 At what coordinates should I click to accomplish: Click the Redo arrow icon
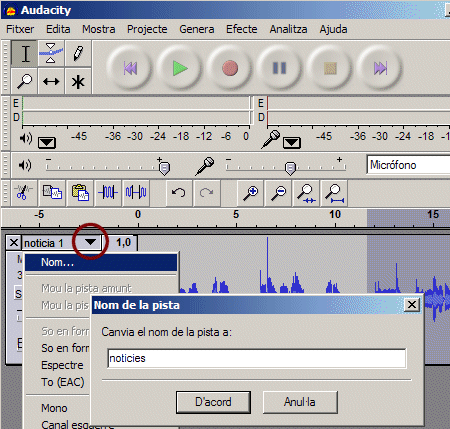(207, 193)
